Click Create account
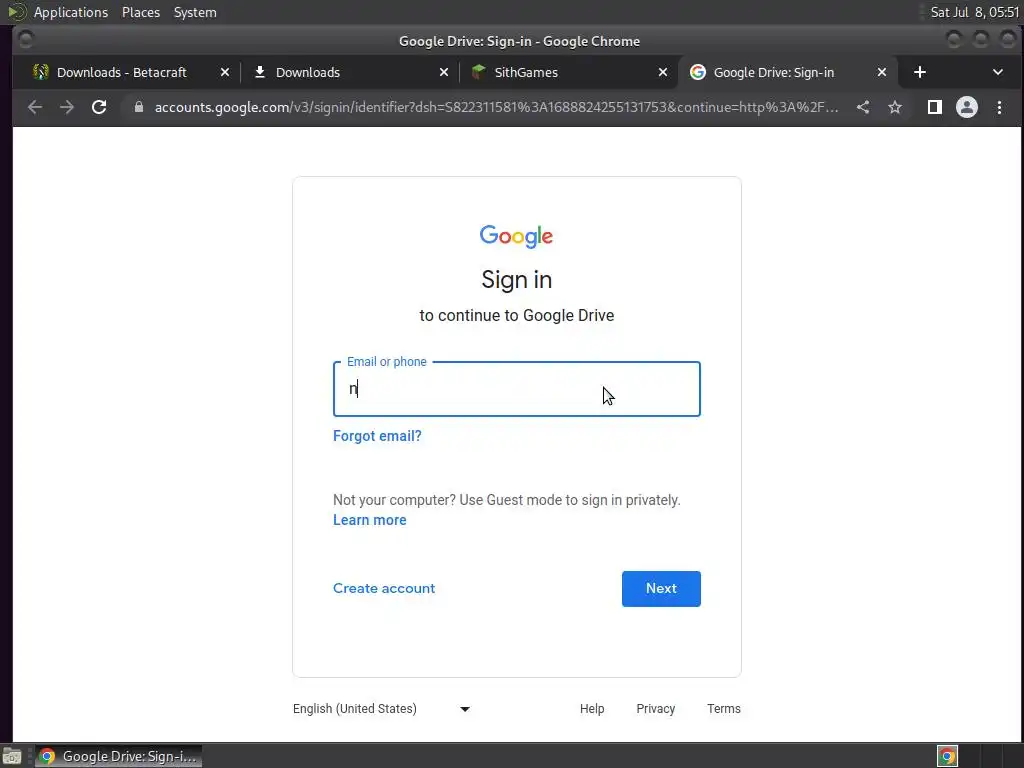 pos(384,588)
